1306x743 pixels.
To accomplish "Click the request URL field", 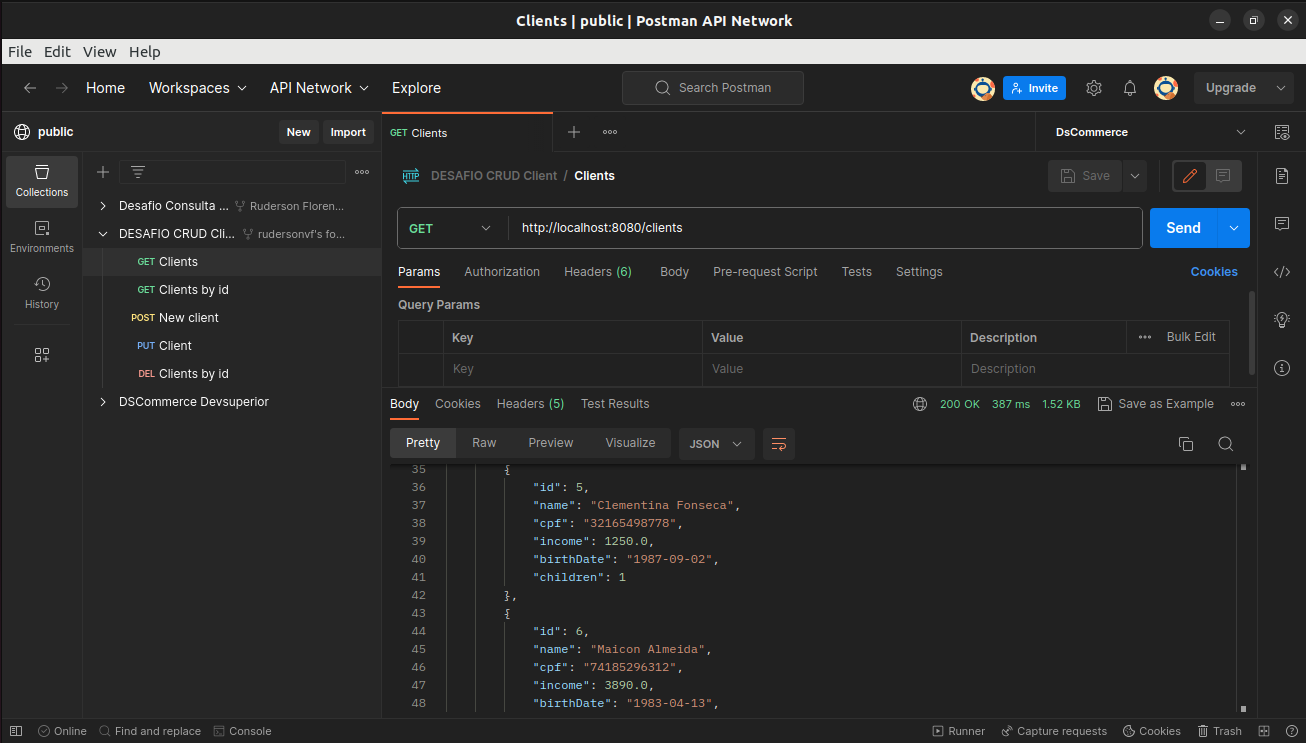I will tap(825, 228).
